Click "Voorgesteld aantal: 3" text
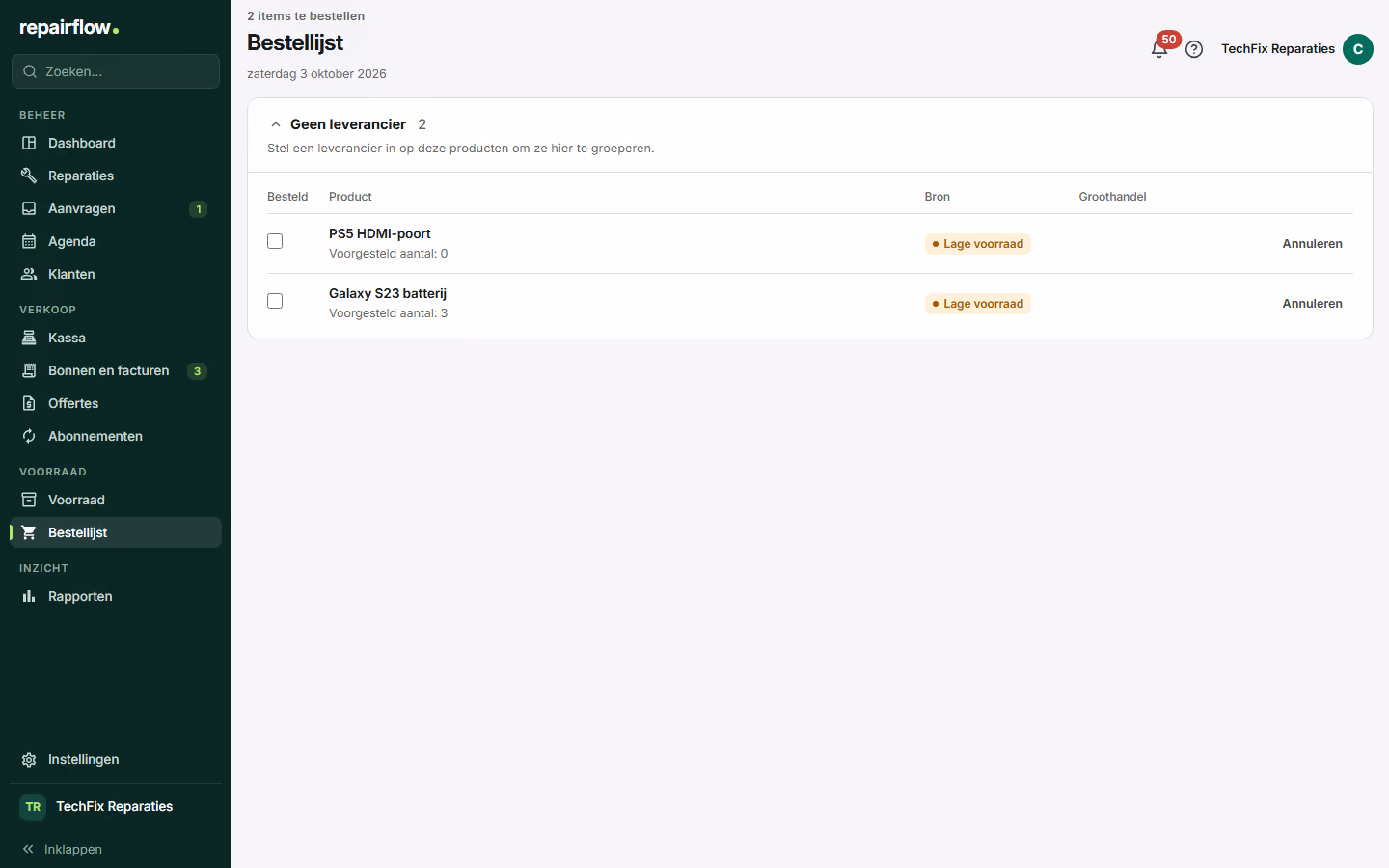The height and width of the screenshot is (868, 1389). (388, 313)
